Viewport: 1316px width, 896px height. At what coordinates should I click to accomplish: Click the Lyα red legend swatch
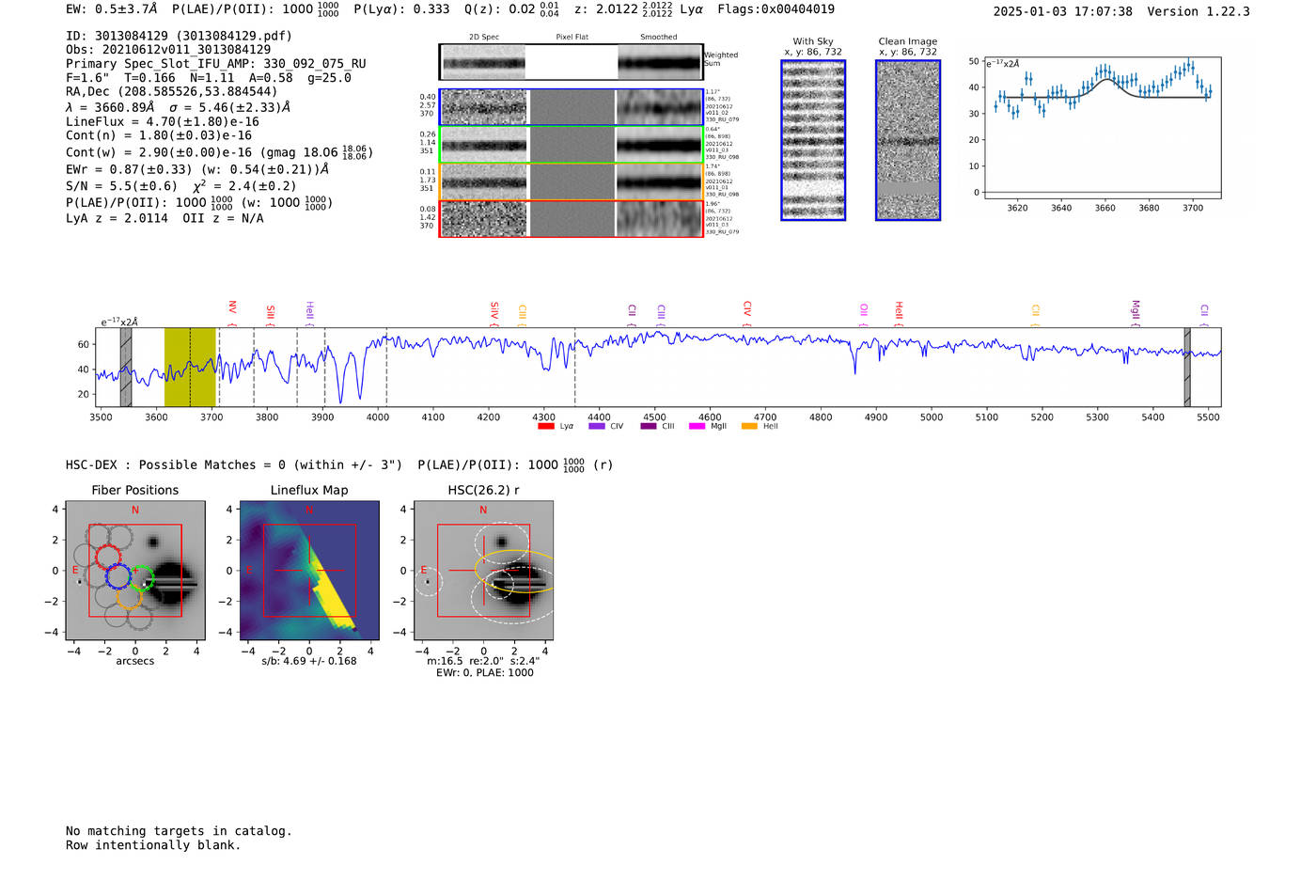[545, 426]
